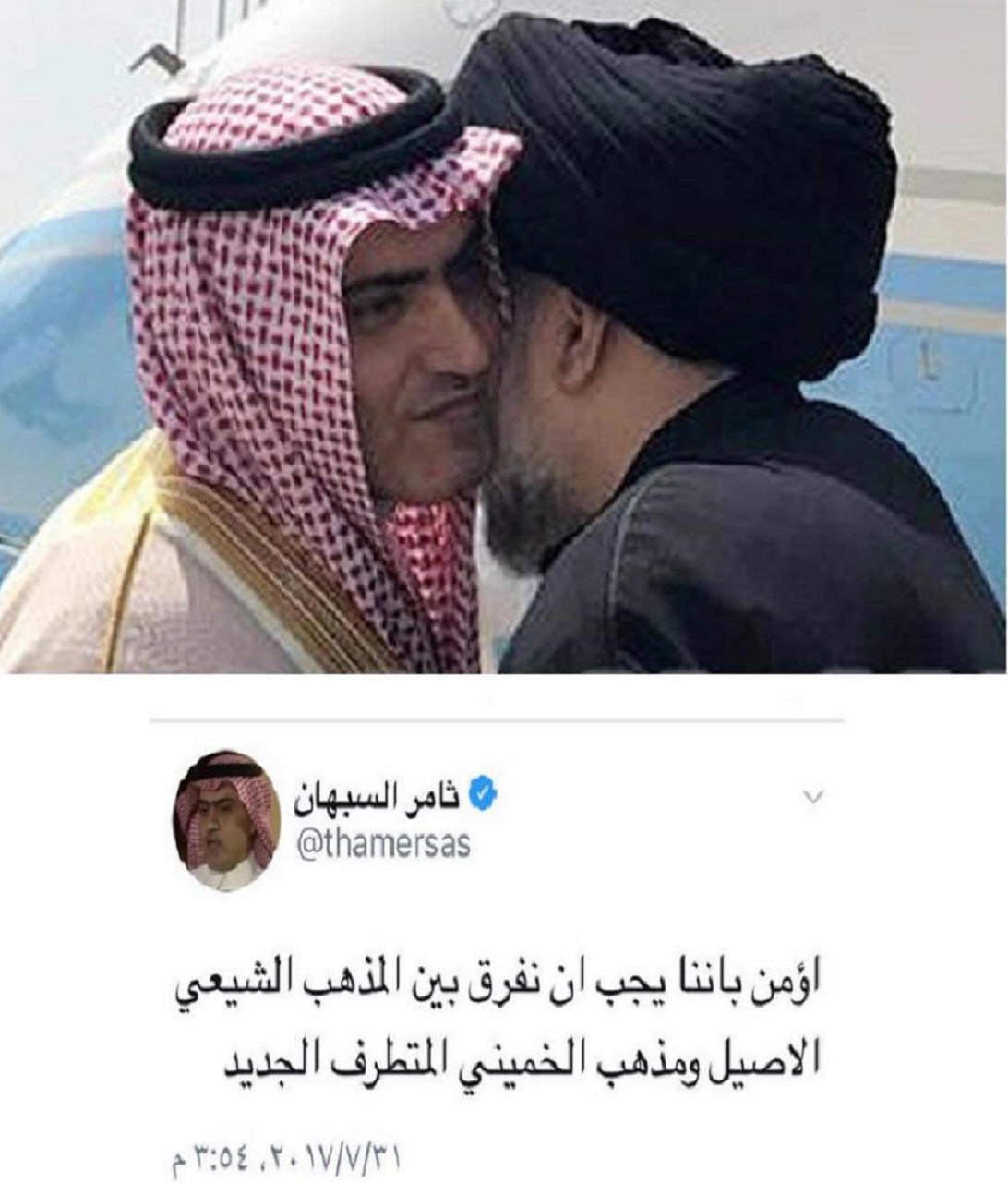1008x1183 pixels.
Task: Click the blue verified badge
Action: (484, 793)
